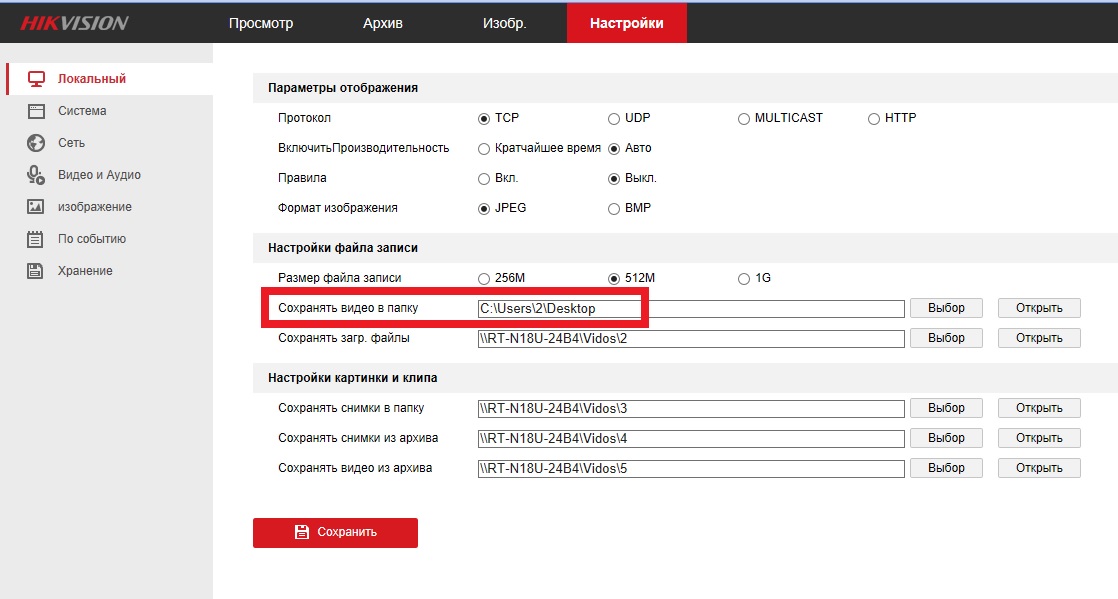1118x599 pixels.
Task: Set record file size to 1G
Action: click(x=743, y=279)
